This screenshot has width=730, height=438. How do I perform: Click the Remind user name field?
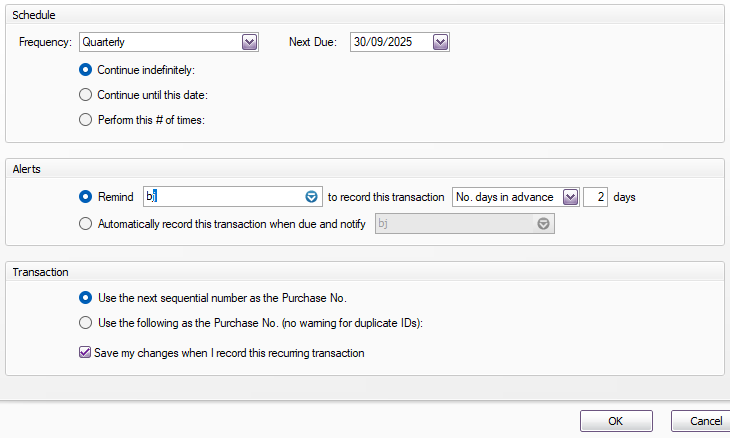click(x=222, y=197)
